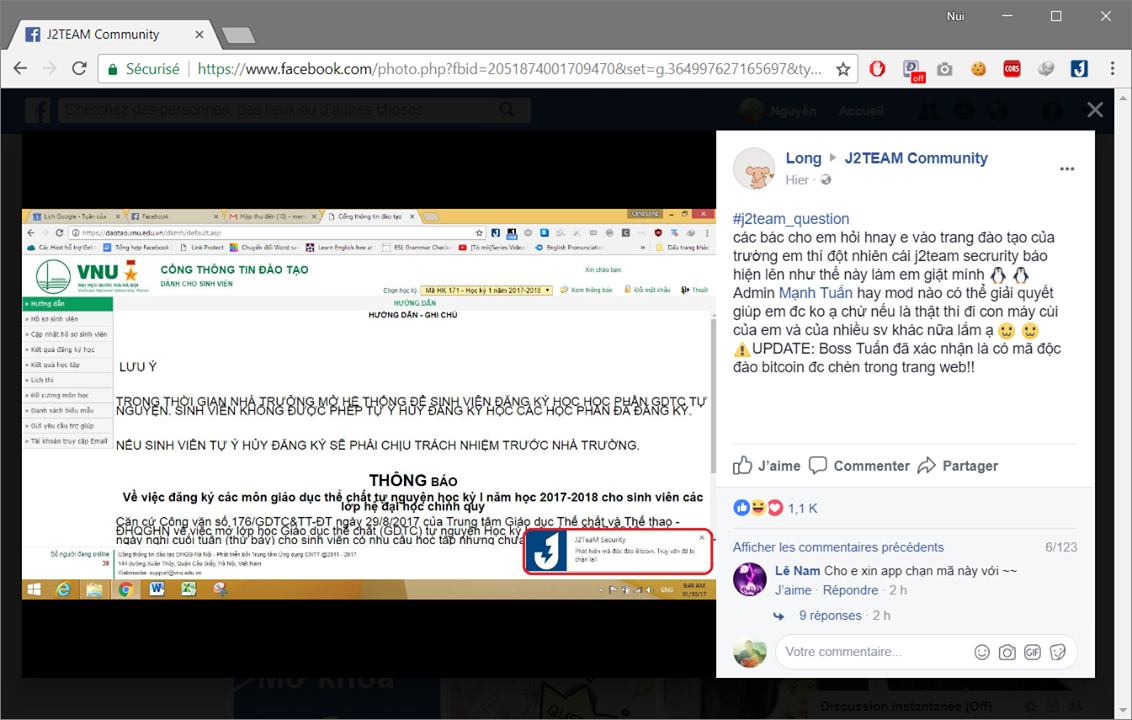Like Lê Nam's comment via J'aime
This screenshot has height=720, width=1132.
[x=793, y=590]
